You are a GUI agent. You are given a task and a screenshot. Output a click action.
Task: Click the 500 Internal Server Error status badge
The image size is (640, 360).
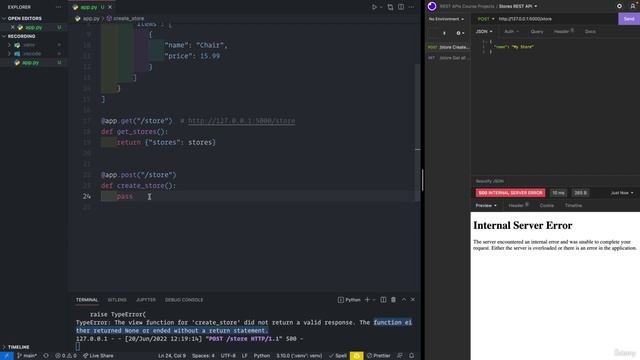(510, 193)
